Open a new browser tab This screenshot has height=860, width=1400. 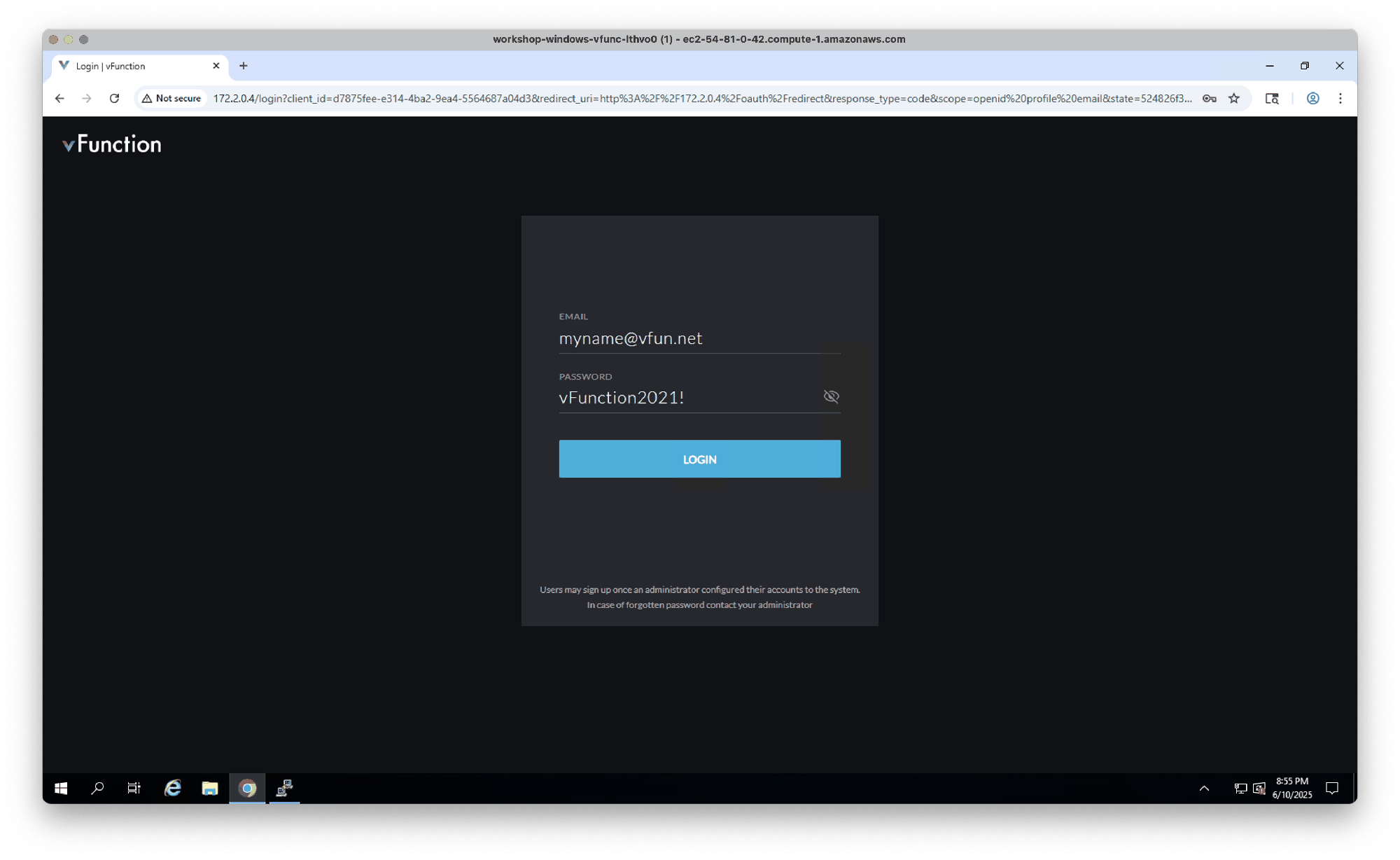(x=243, y=66)
